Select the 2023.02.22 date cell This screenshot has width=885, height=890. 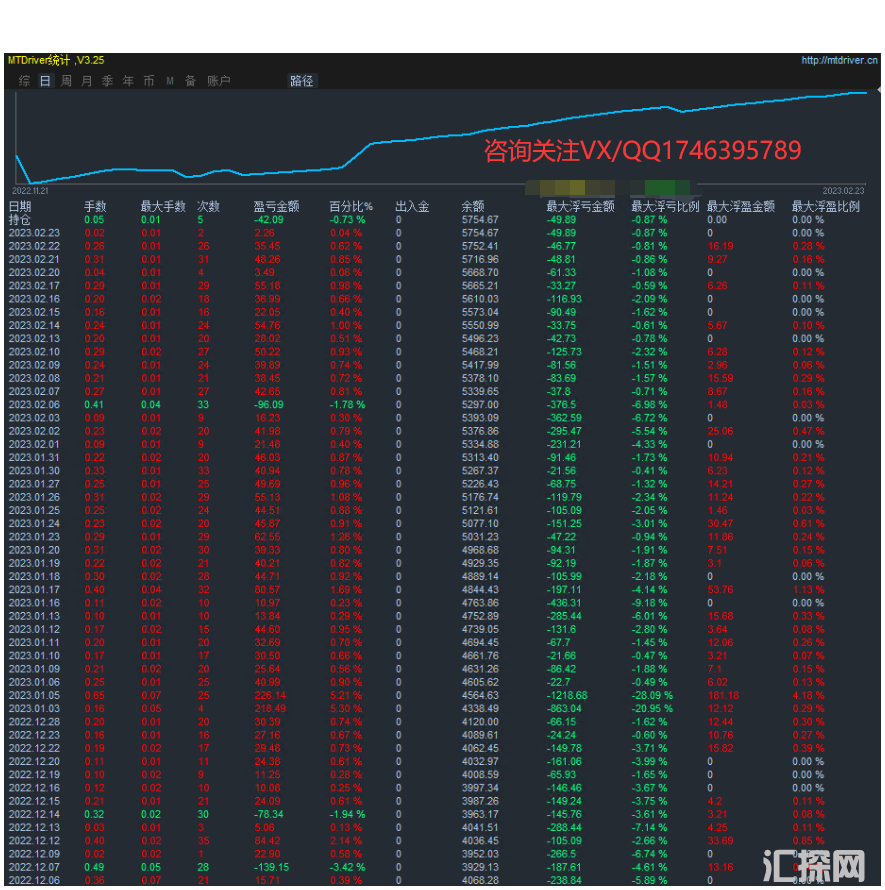pos(34,246)
